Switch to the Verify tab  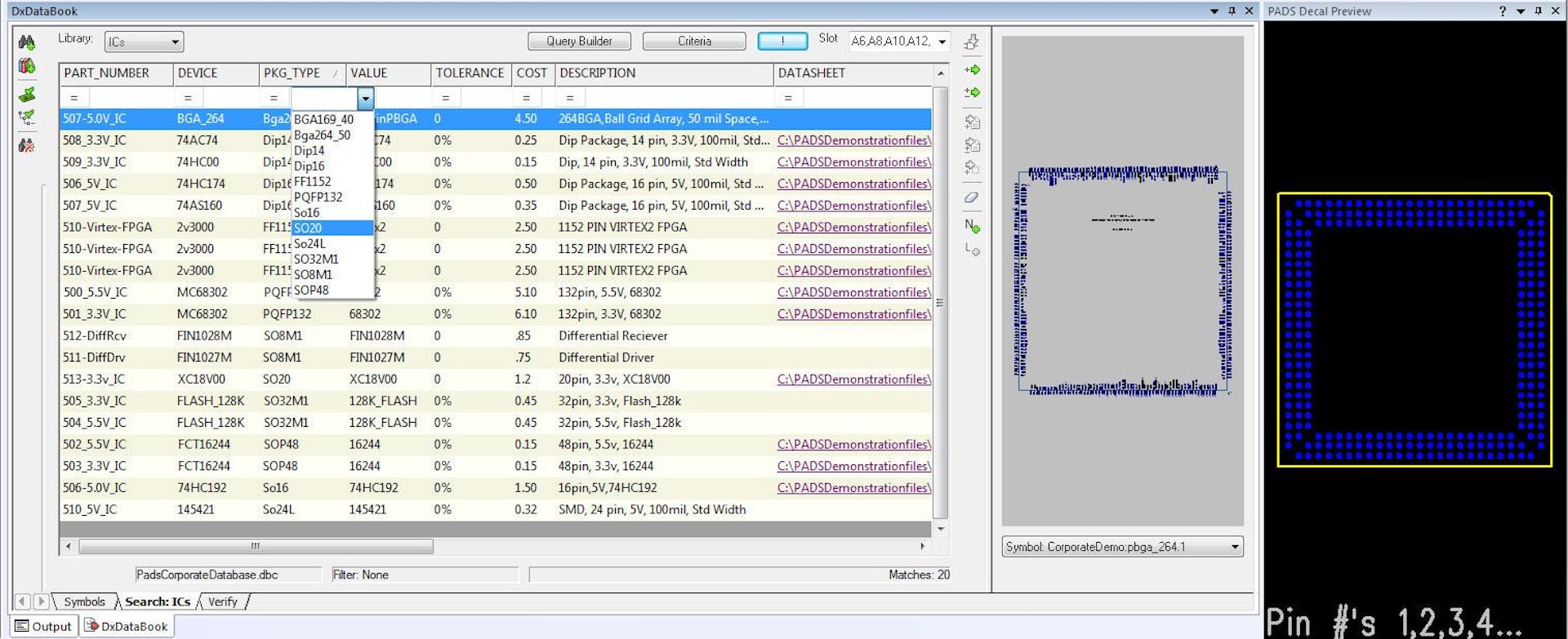222,602
